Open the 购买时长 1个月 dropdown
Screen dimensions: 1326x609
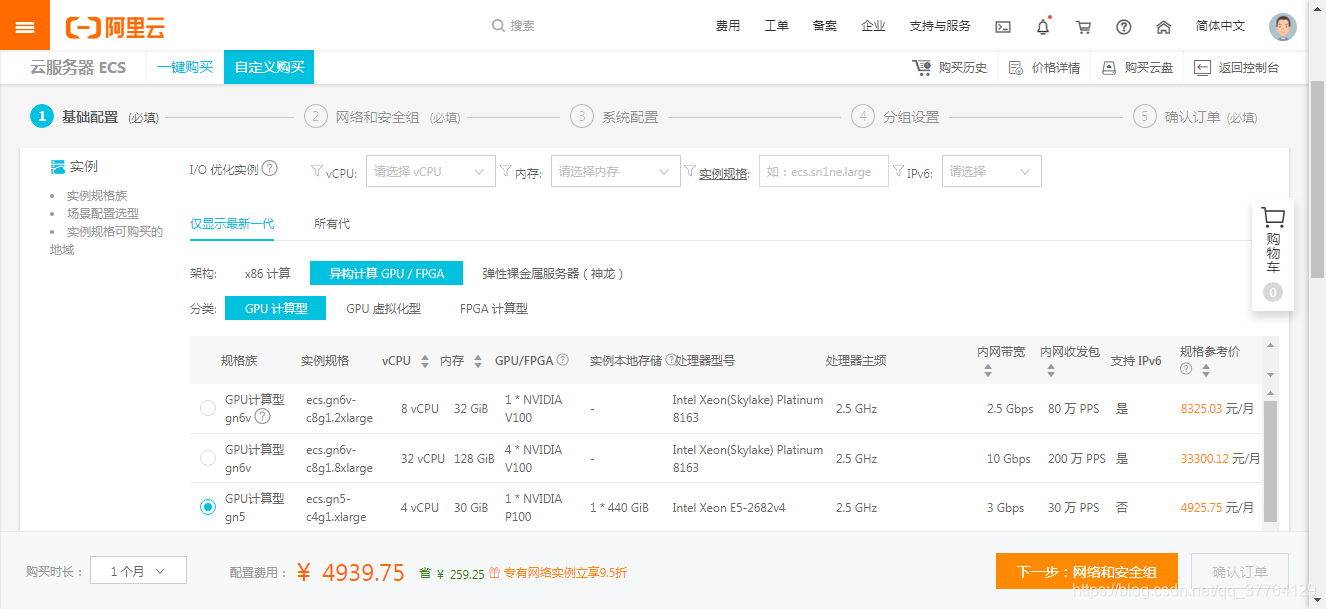138,571
